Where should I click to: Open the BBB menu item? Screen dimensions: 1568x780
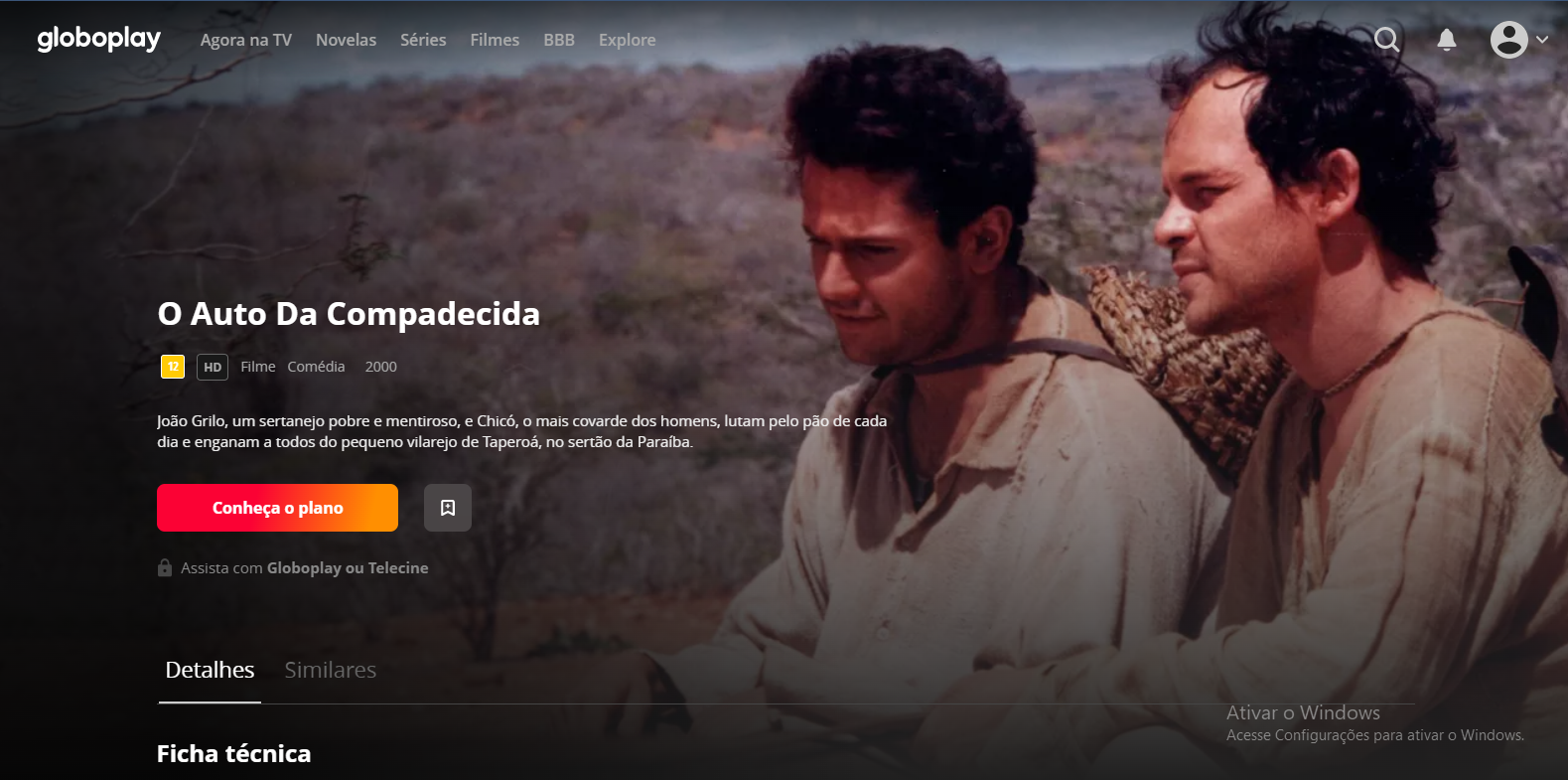(559, 40)
